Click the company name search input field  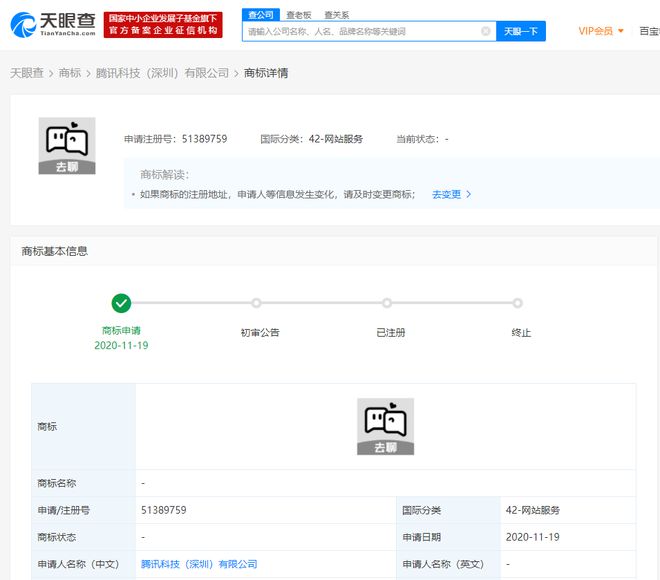[x=360, y=31]
